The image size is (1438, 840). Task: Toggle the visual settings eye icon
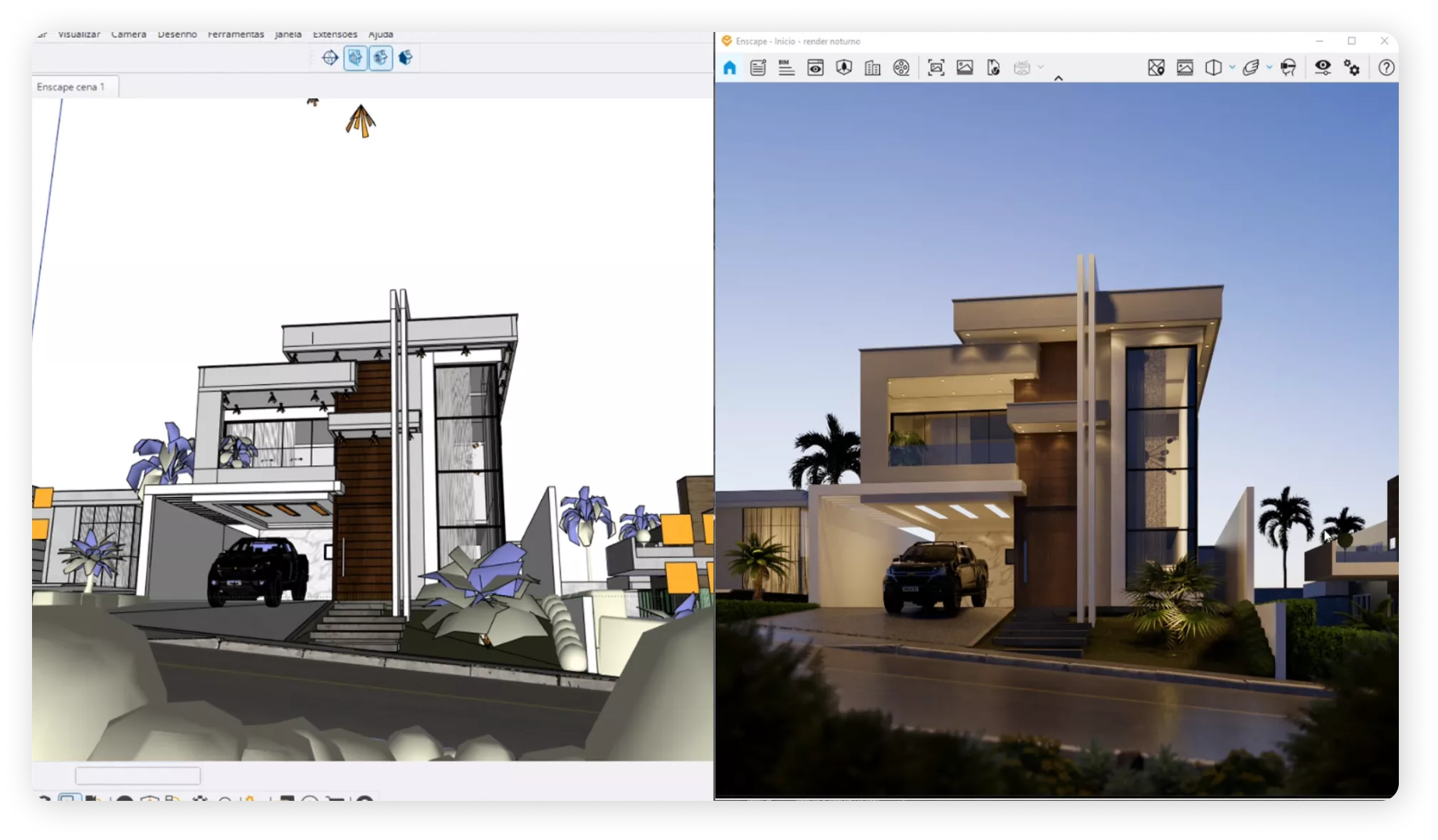coord(1323,68)
